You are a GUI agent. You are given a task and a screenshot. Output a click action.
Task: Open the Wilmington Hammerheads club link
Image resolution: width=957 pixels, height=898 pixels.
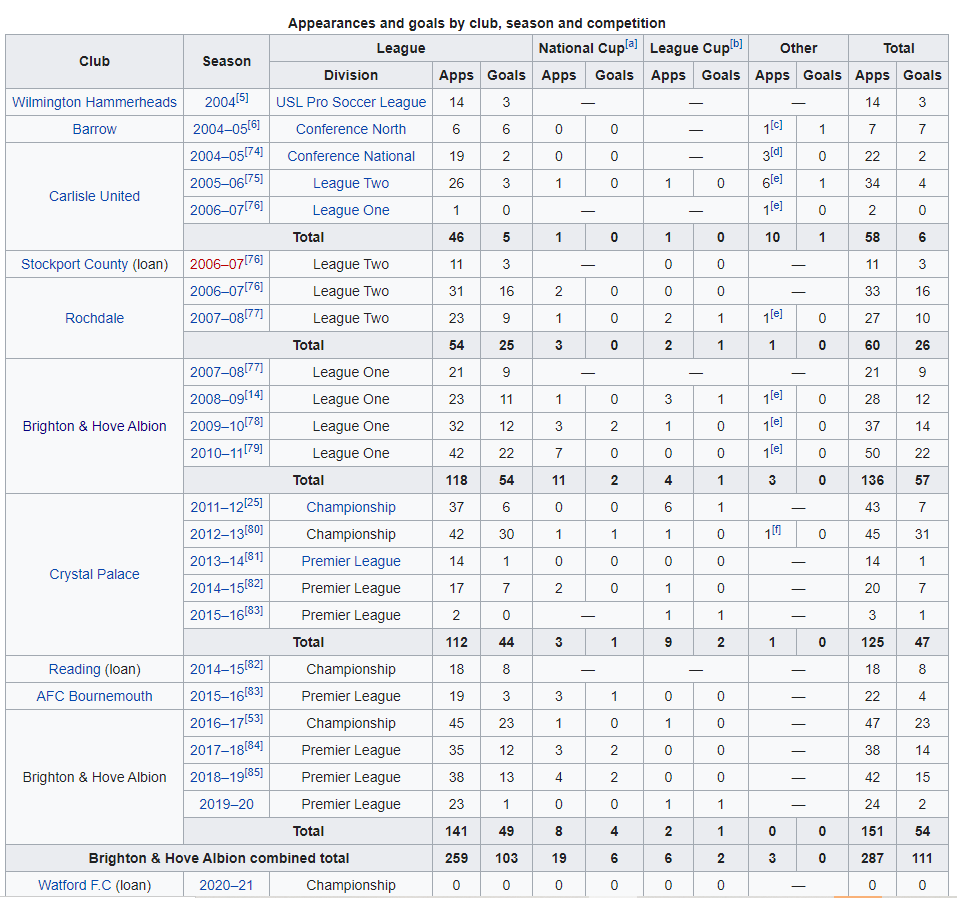pyautogui.click(x=94, y=102)
